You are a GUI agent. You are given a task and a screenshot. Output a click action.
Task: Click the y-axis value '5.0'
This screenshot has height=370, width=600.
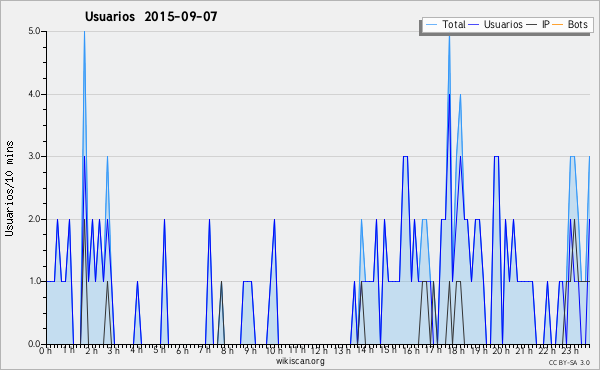point(34,31)
